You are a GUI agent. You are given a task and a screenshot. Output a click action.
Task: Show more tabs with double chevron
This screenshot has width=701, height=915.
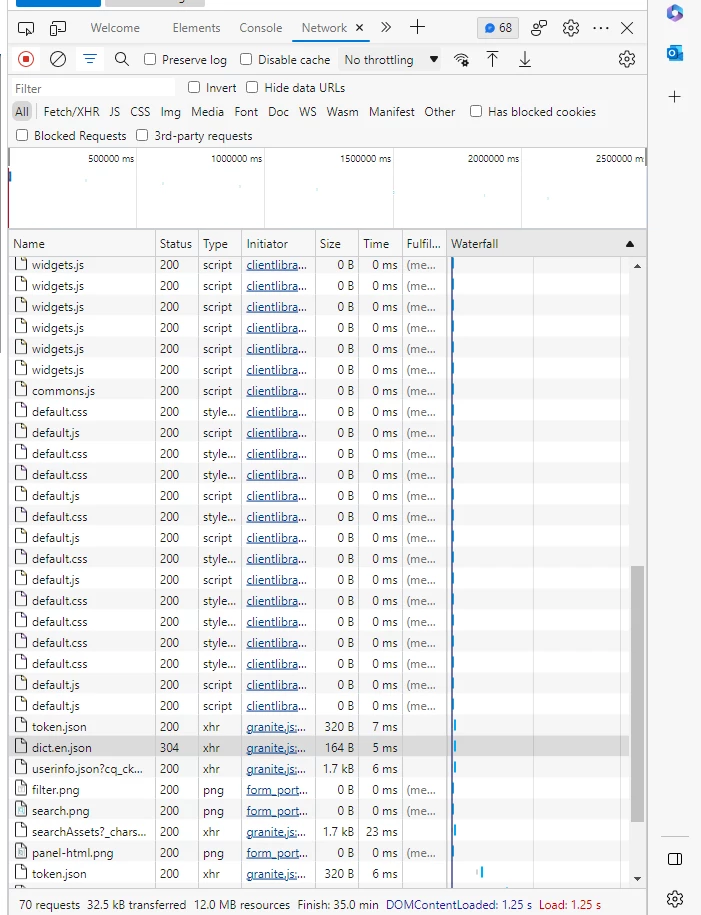[386, 27]
